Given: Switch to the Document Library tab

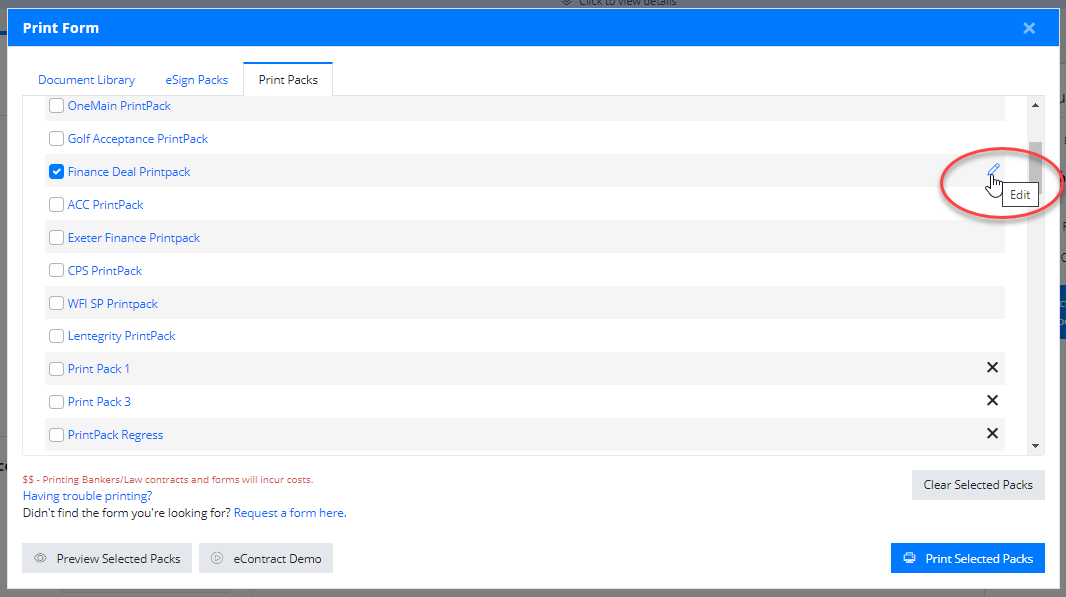Looking at the screenshot, I should [86, 80].
